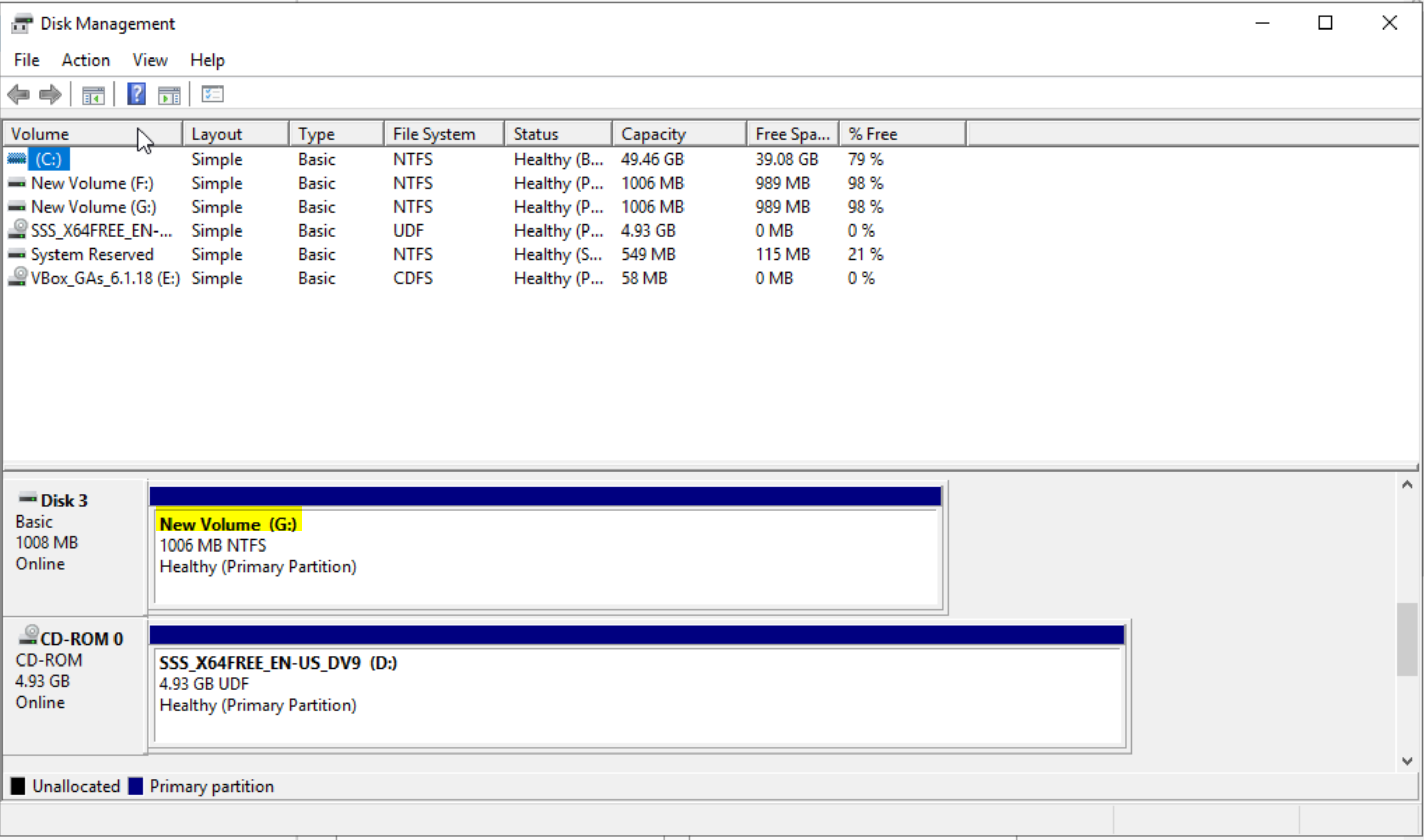Click the graphical view scroll down arrow

tap(1407, 761)
